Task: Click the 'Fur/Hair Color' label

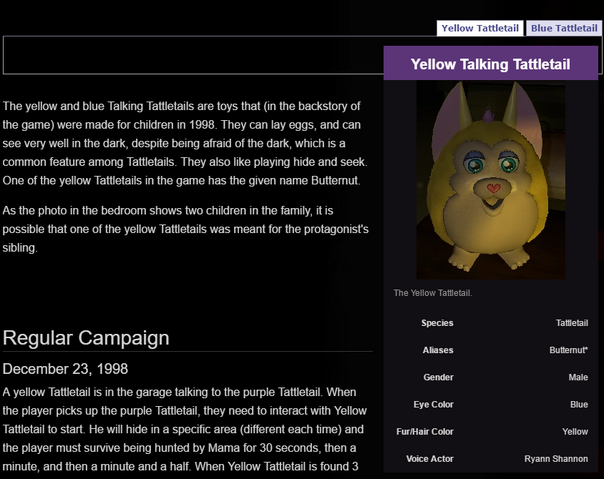Action: click(x=424, y=432)
